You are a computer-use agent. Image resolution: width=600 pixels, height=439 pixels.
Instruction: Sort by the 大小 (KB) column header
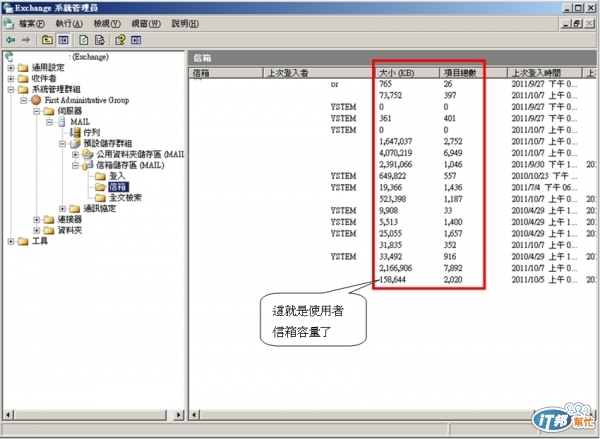409,73
